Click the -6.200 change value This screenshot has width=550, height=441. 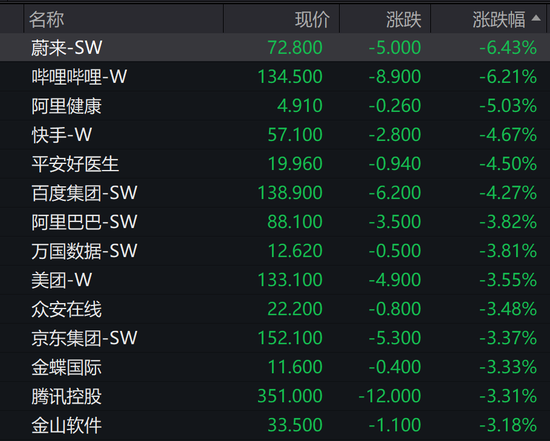pyautogui.click(x=395, y=193)
